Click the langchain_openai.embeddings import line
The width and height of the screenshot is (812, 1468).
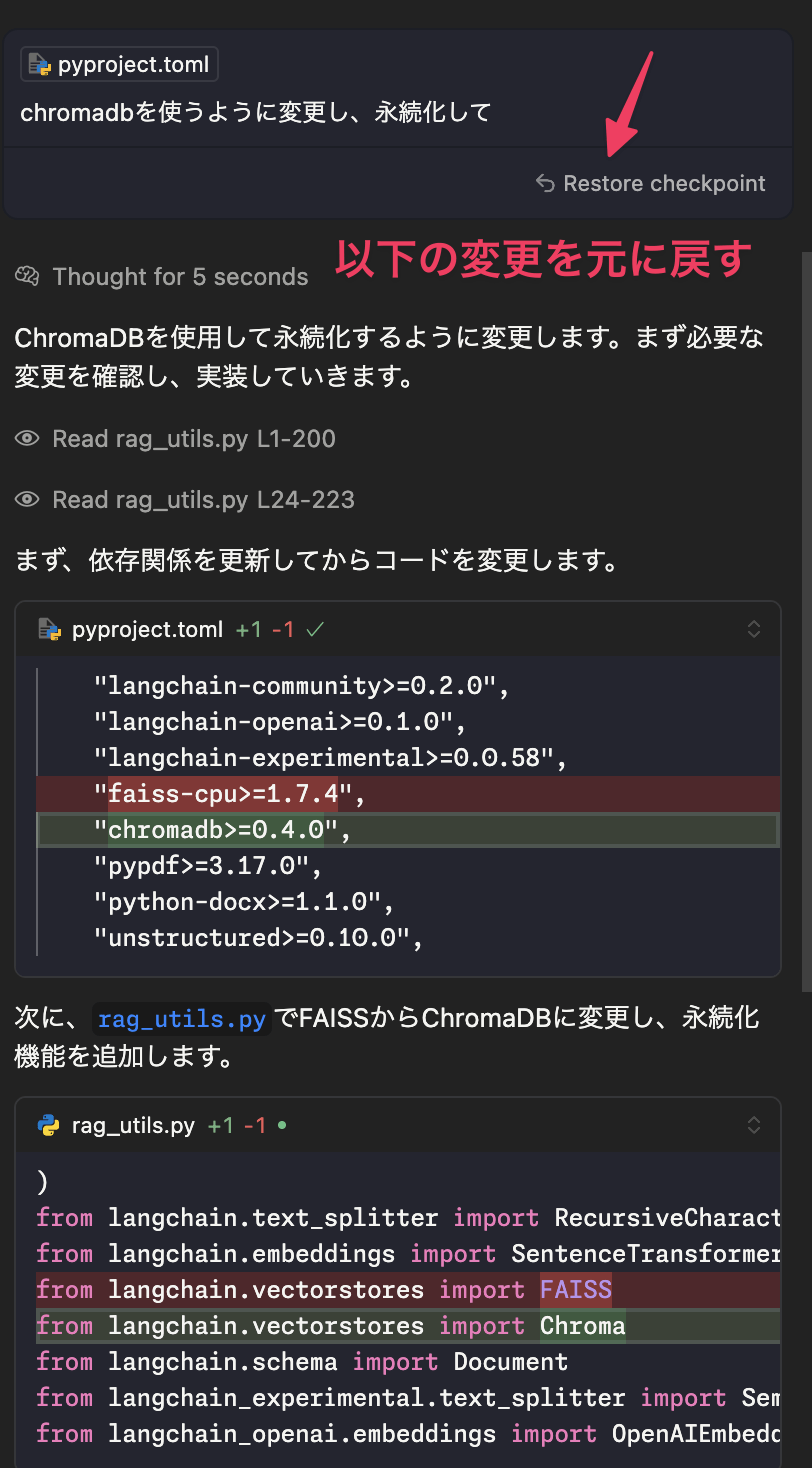click(x=408, y=1434)
